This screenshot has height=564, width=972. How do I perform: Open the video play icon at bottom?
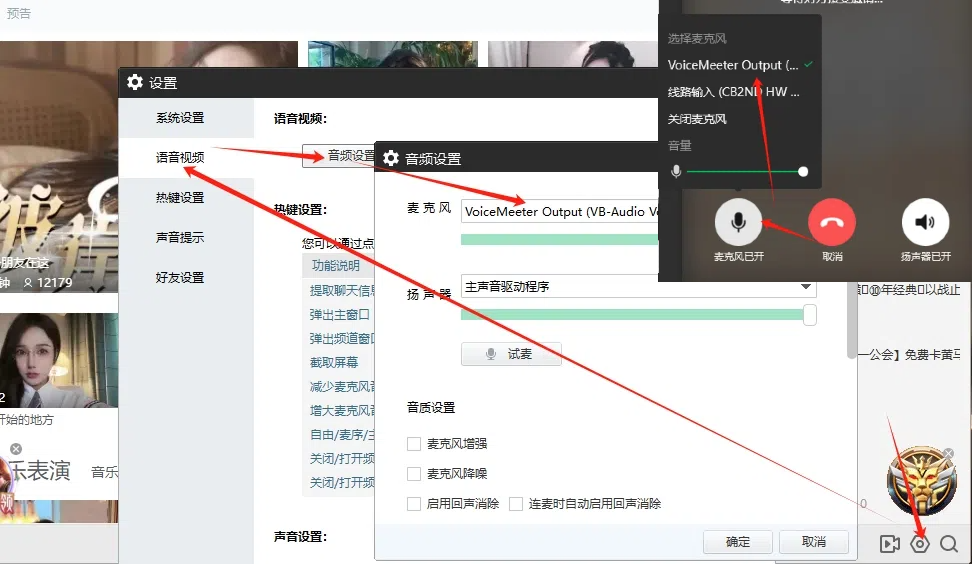coord(890,544)
